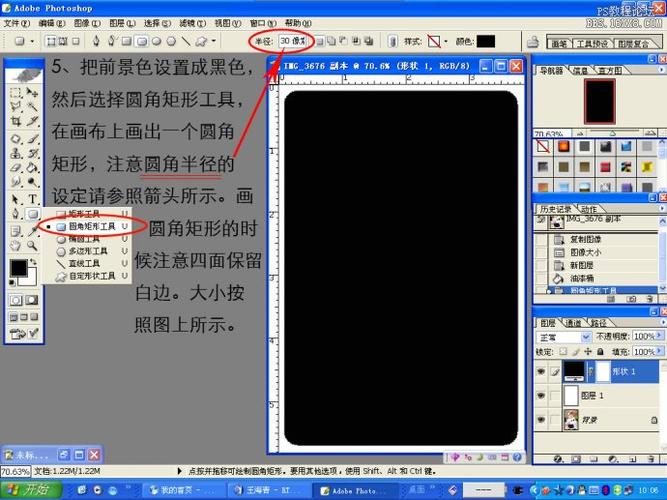The width and height of the screenshot is (667, 500).
Task: Select the Hand tool
Action: click(16, 246)
